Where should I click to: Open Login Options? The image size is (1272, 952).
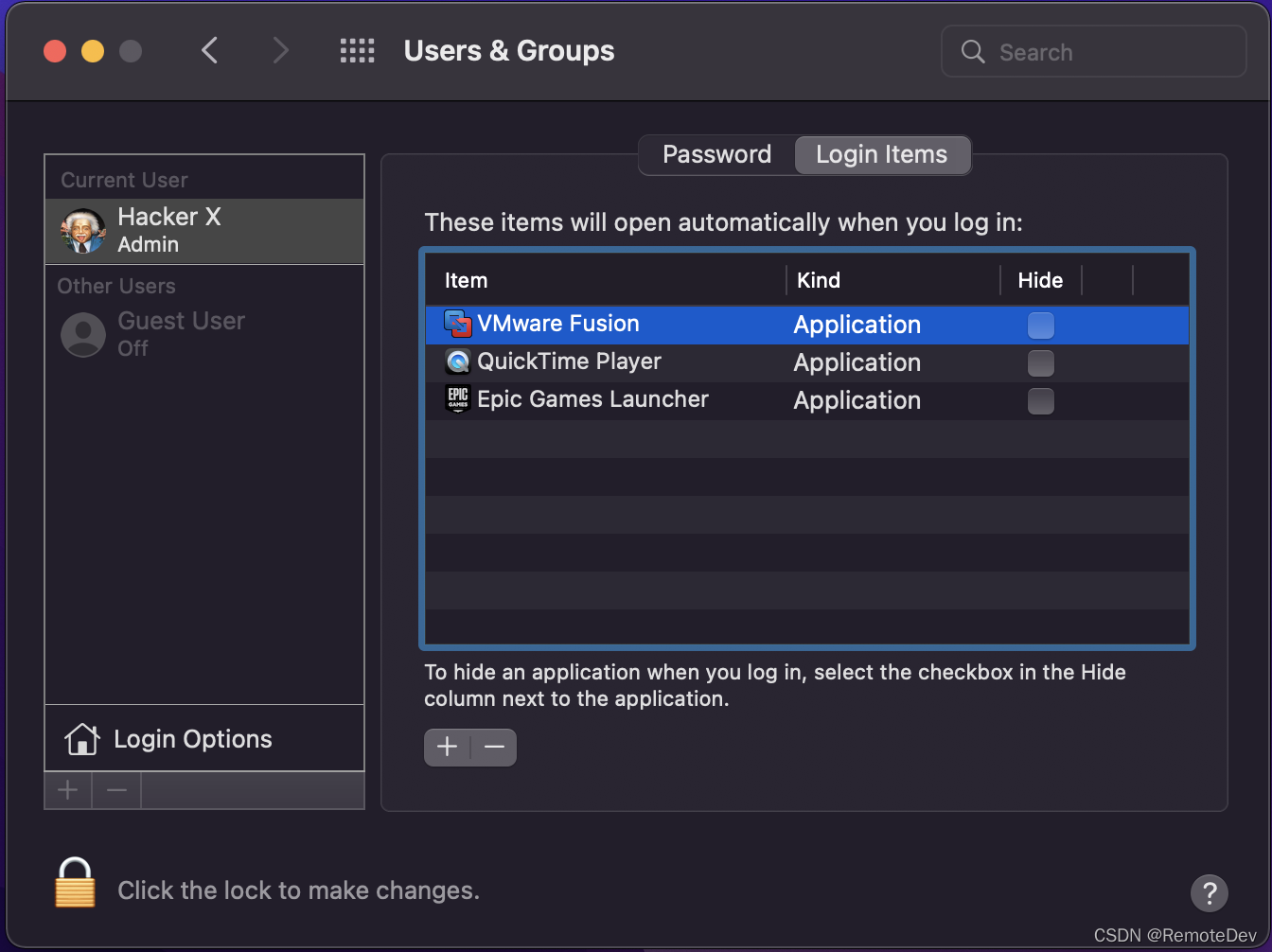coord(193,739)
